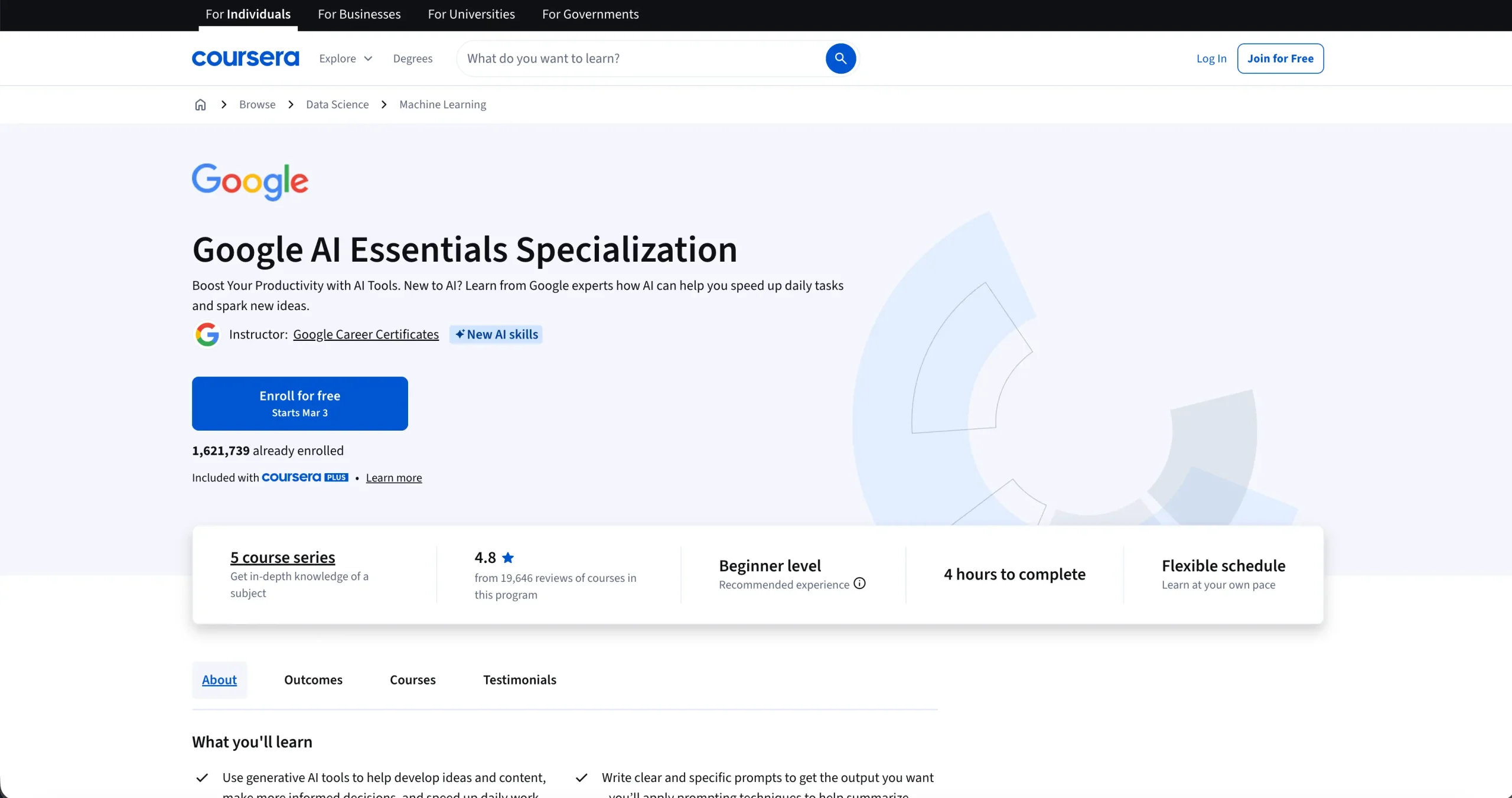Click the Coursera Plus logo
This screenshot has height=798, width=1512.
pos(305,477)
